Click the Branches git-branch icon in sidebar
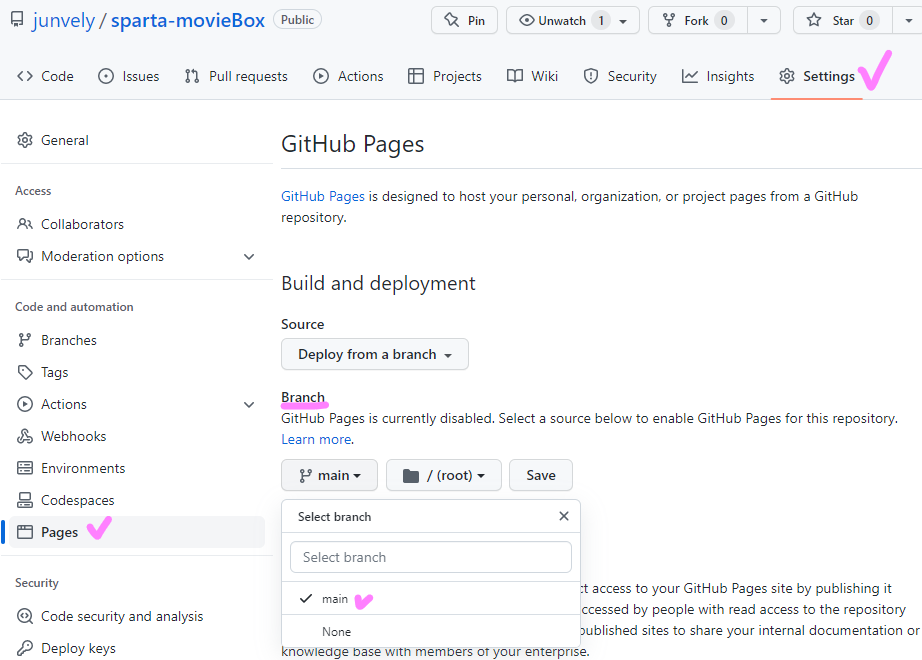Image resolution: width=922 pixels, height=660 pixels. tap(24, 340)
